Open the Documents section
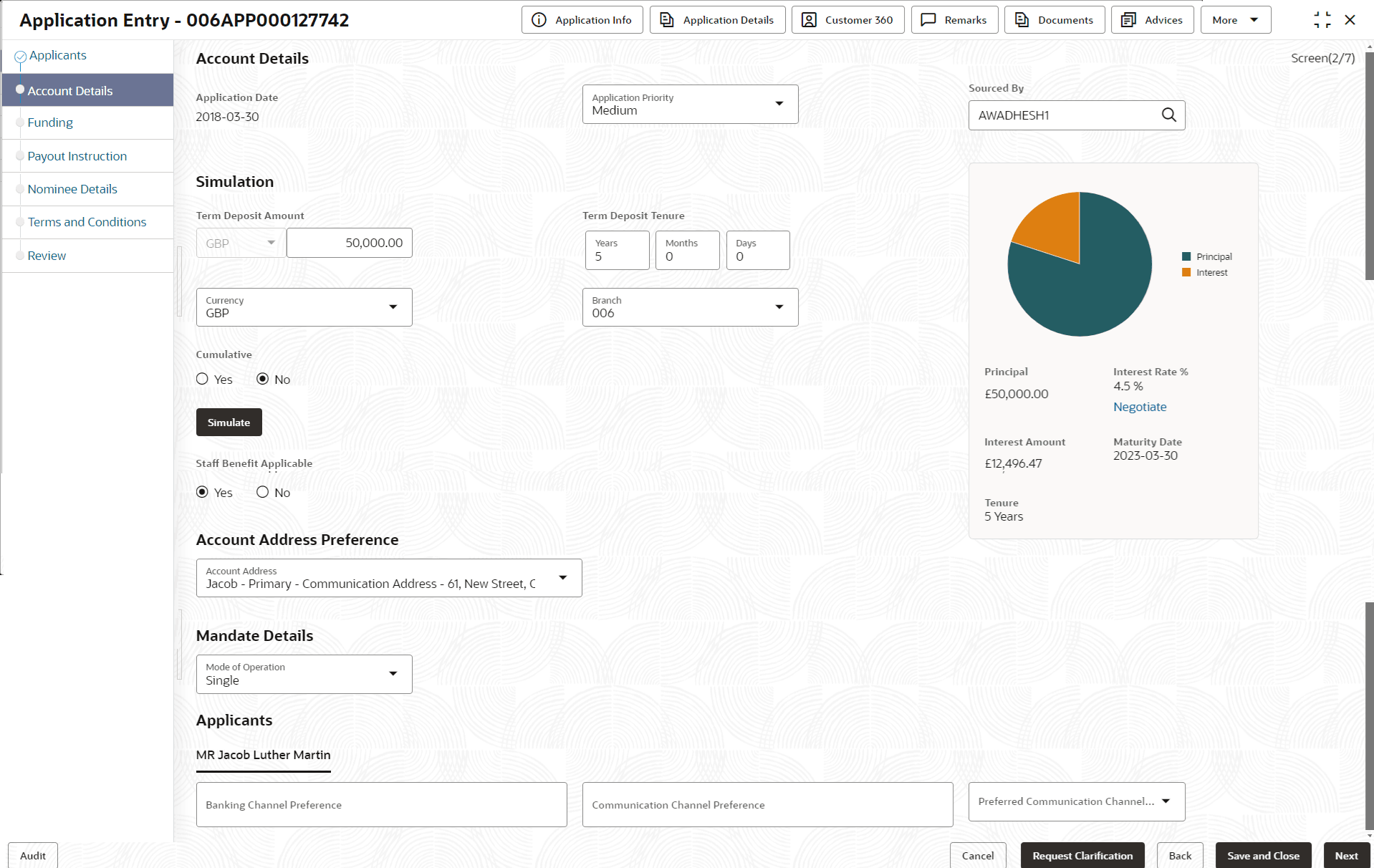Viewport: 1374px width, 868px height. (1054, 19)
